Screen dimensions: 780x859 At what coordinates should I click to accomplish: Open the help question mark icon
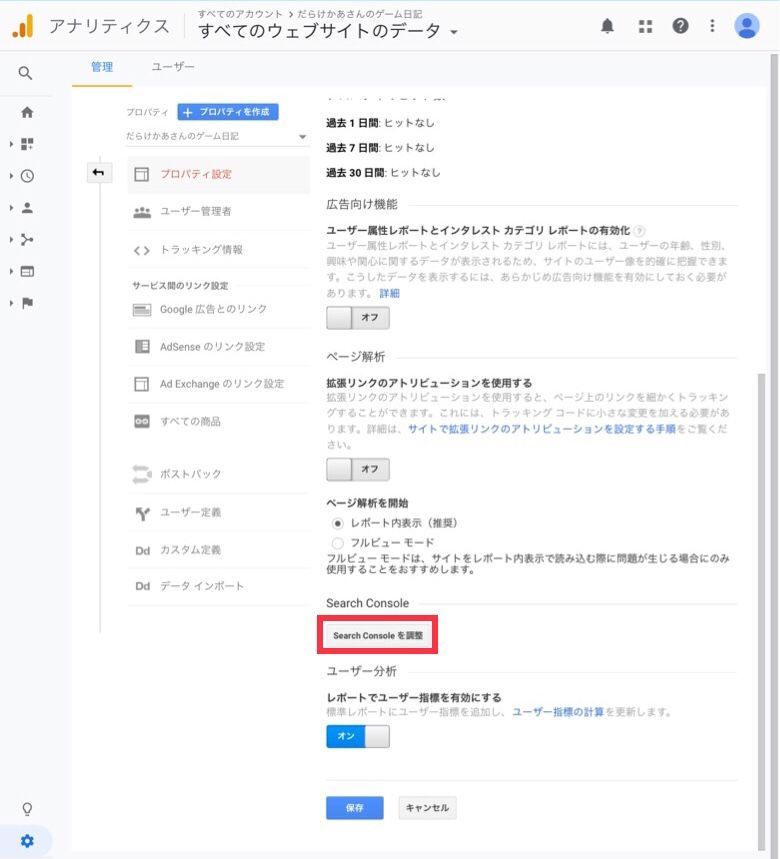(x=680, y=26)
